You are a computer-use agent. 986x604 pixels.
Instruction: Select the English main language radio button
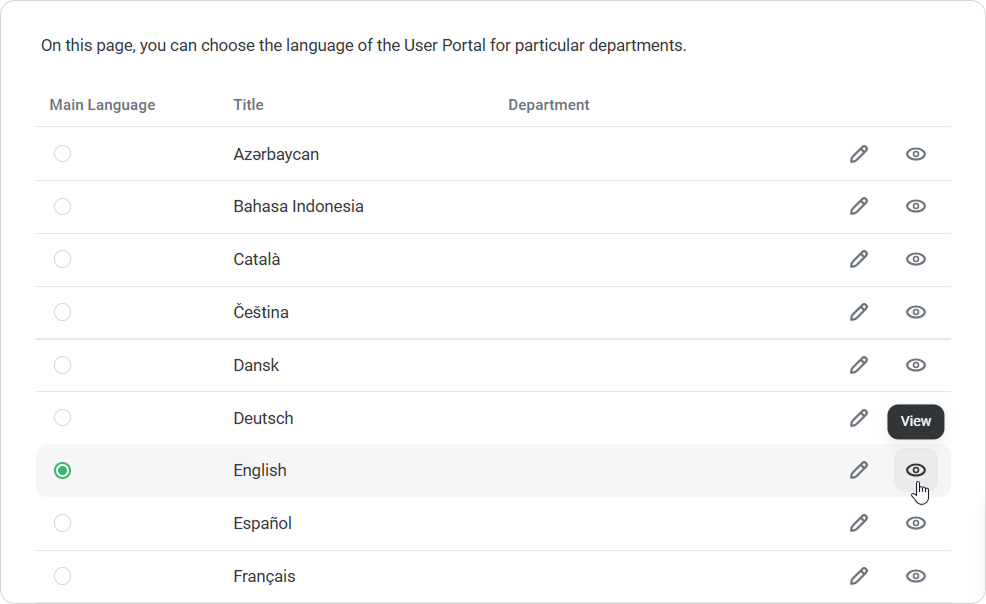[x=62, y=470]
